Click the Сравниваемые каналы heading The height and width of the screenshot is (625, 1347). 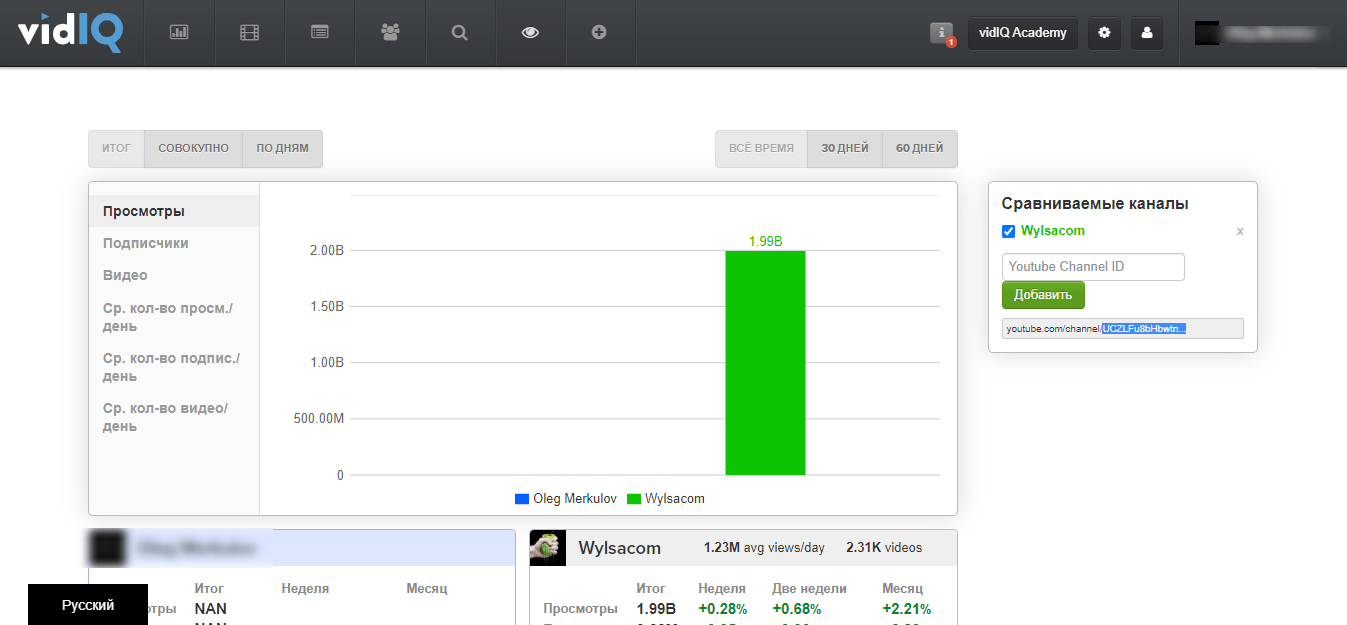pyautogui.click(x=1095, y=204)
